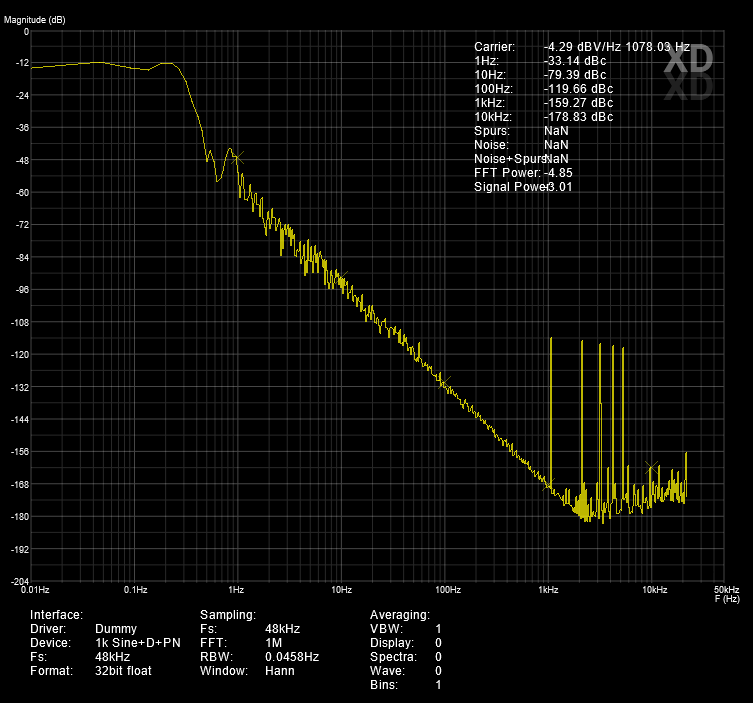Select the 10Hz reading -79.39 dBc

pyautogui.click(x=575, y=75)
